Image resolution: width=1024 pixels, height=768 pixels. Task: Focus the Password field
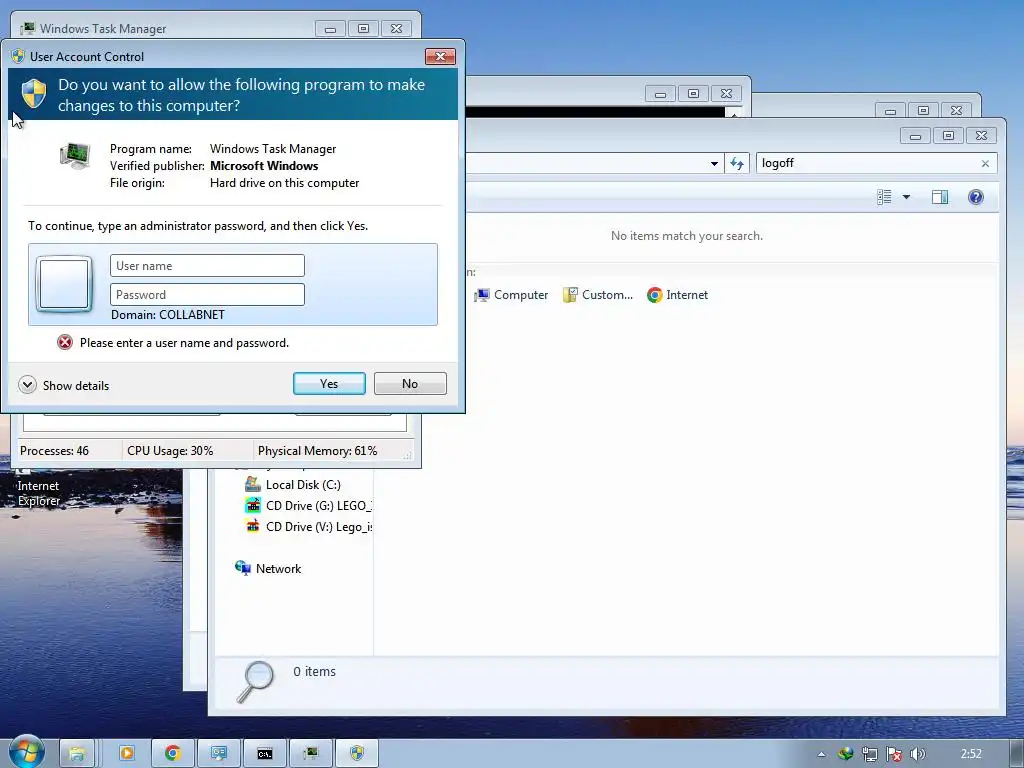click(207, 295)
